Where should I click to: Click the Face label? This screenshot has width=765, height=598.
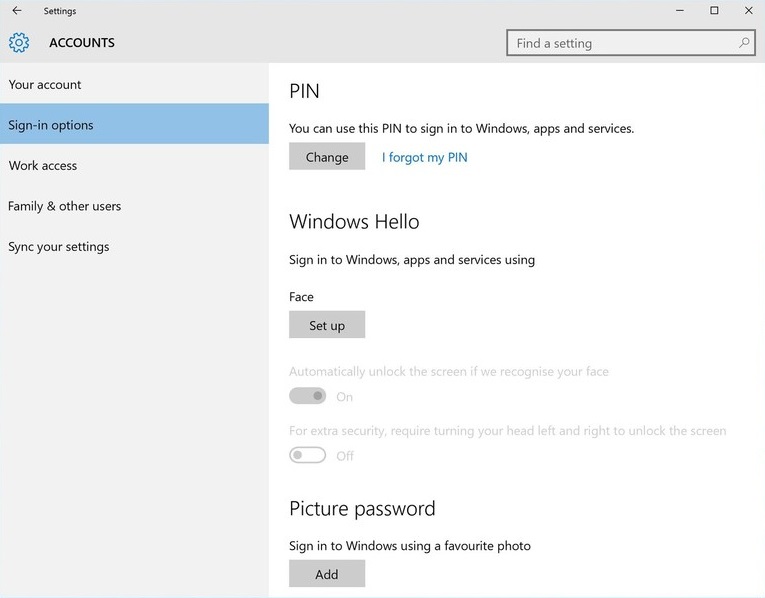click(301, 297)
